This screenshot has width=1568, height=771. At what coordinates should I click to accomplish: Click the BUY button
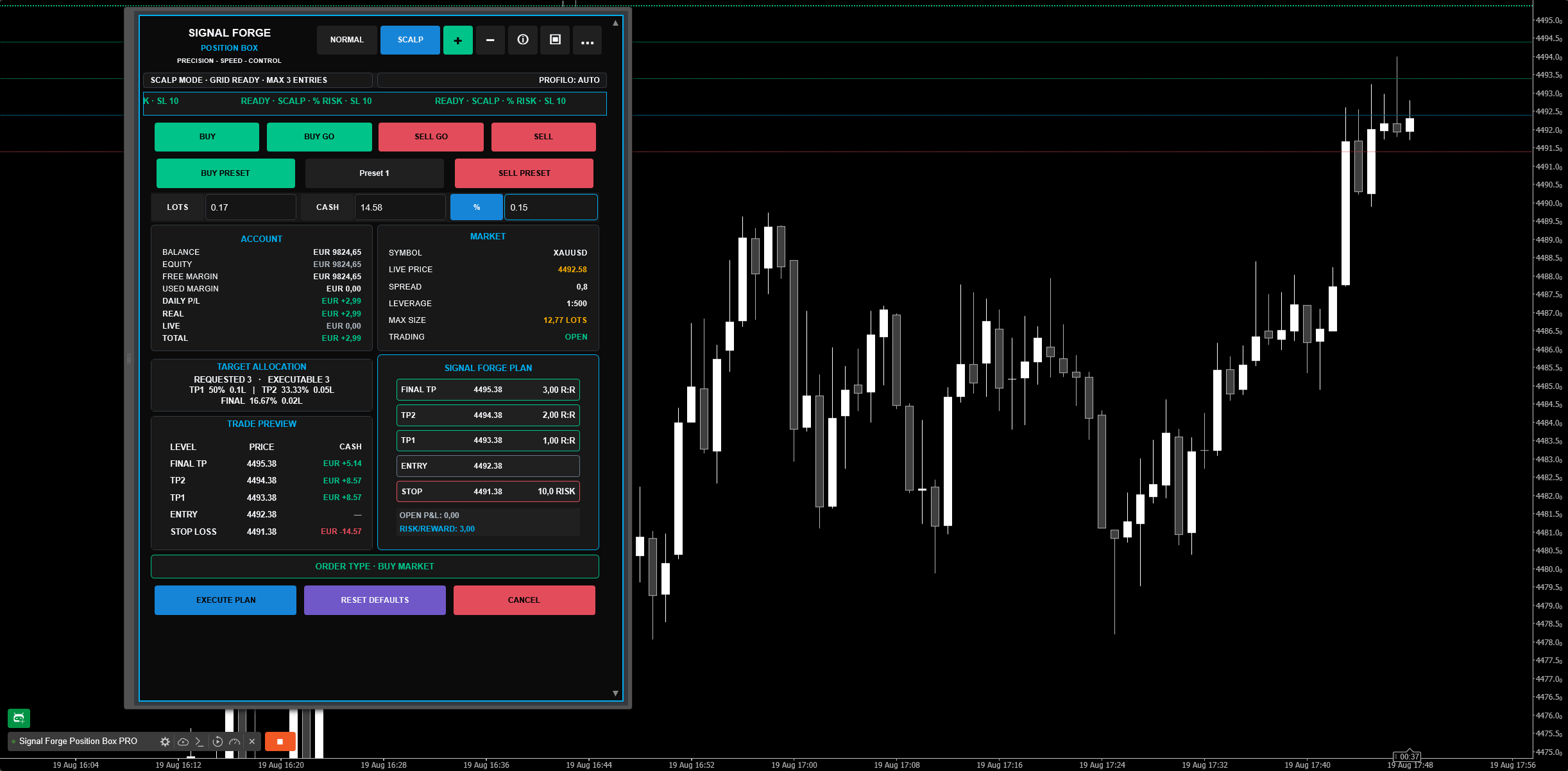[x=207, y=137]
